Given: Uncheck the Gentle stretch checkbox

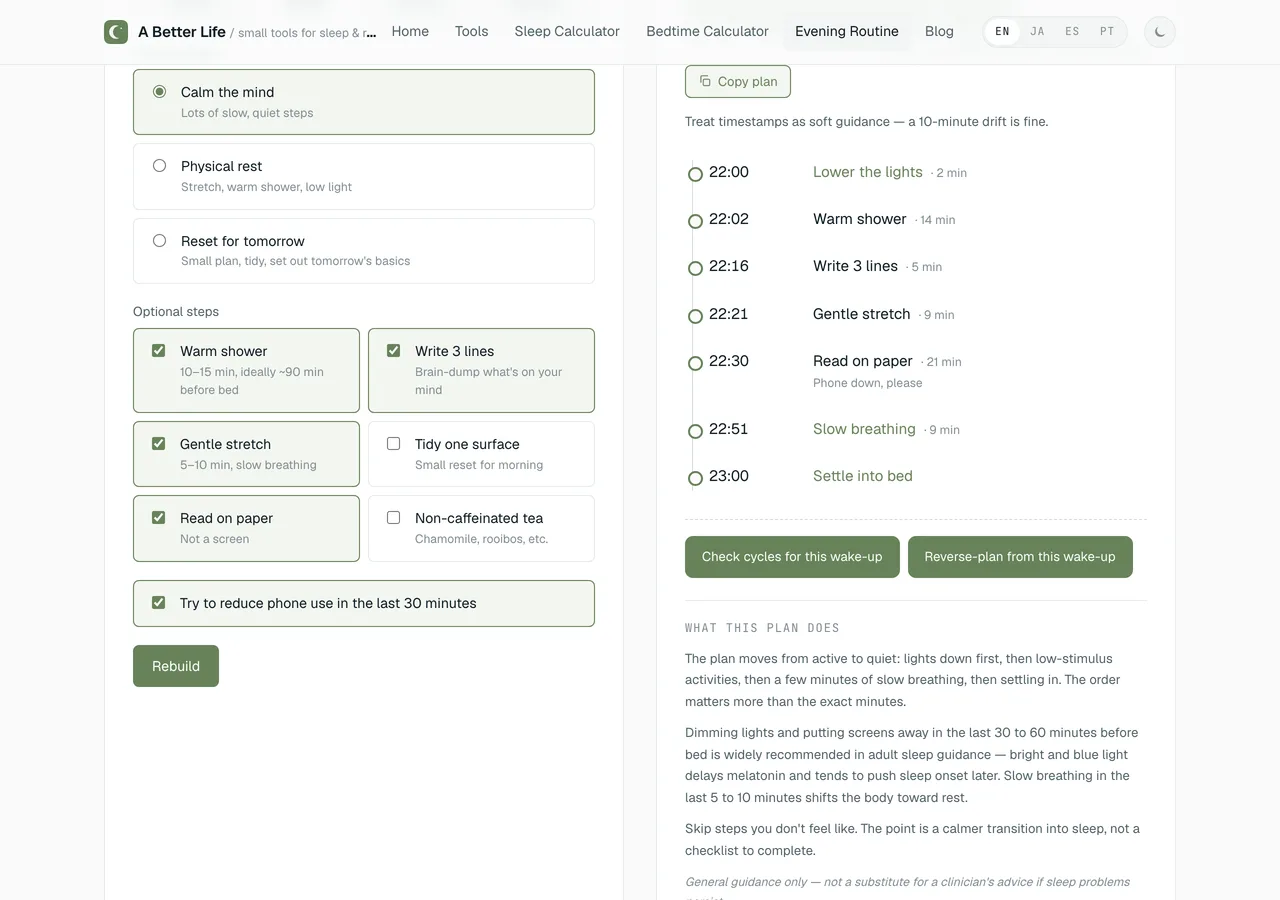Looking at the screenshot, I should coord(158,443).
